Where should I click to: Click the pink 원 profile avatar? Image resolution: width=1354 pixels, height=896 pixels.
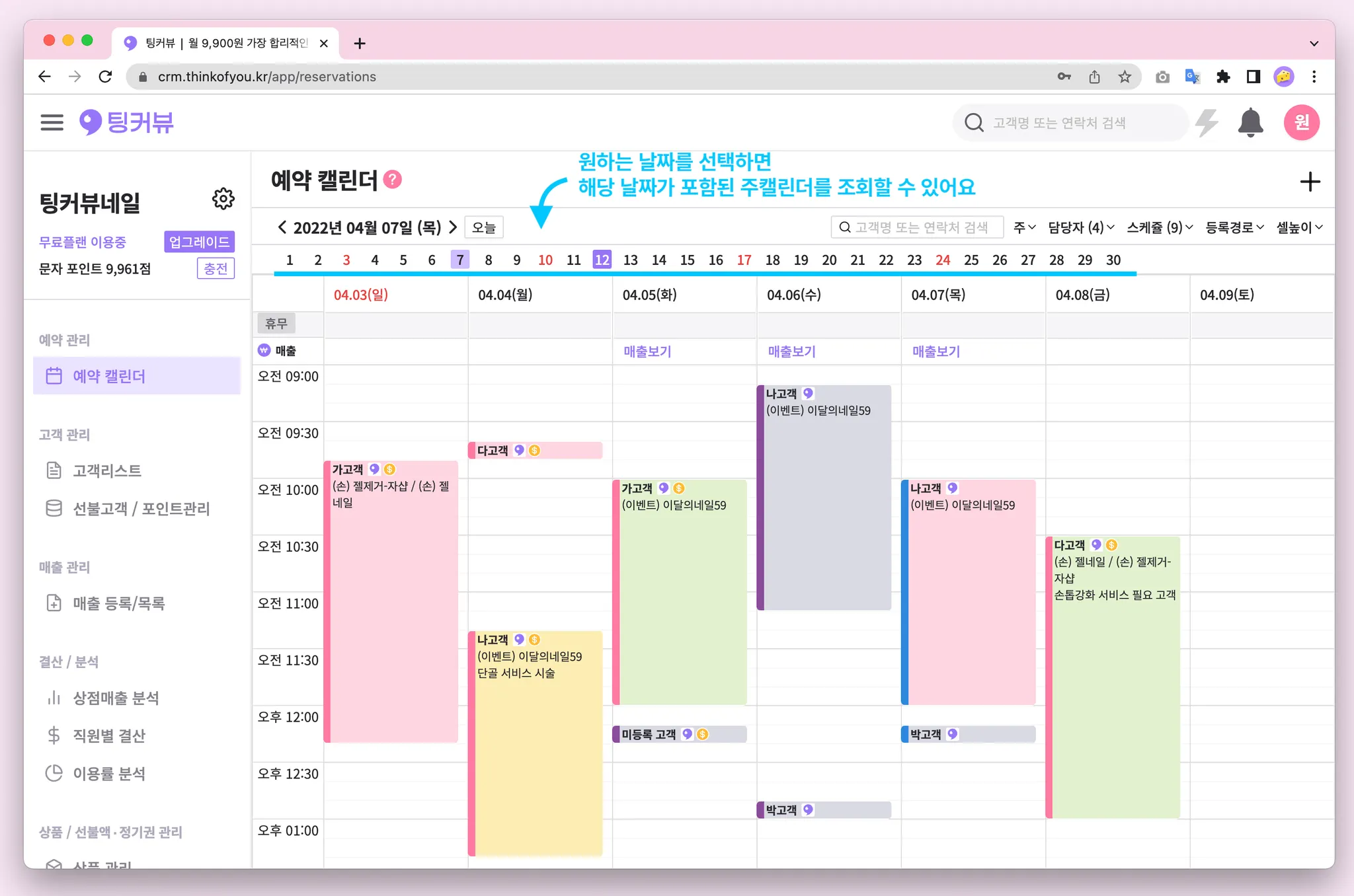(x=1300, y=122)
